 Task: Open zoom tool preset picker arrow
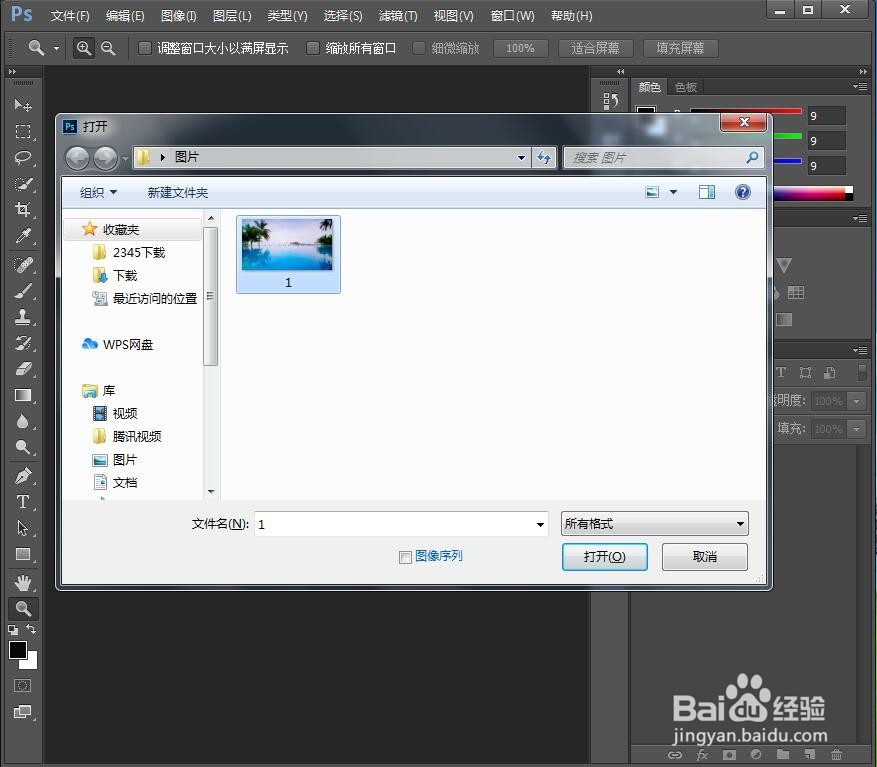pos(56,49)
